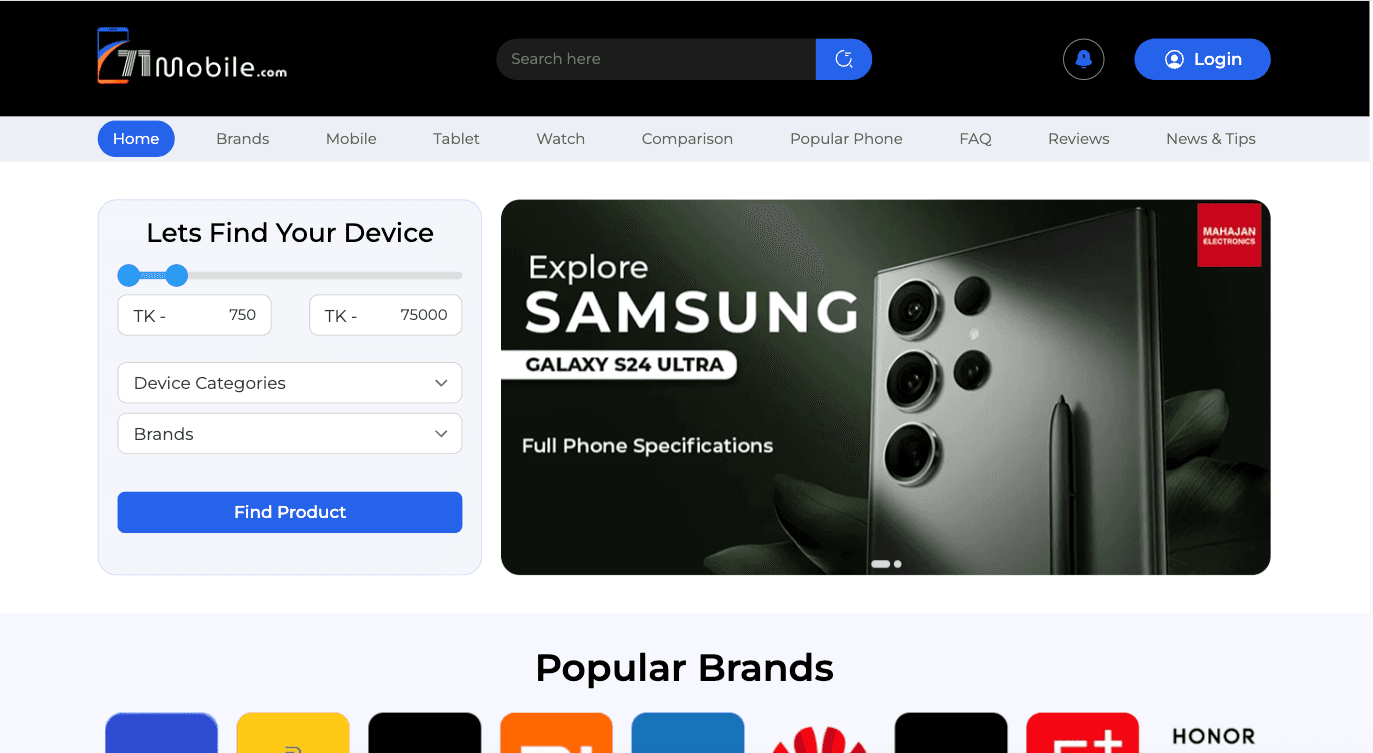The height and width of the screenshot is (753, 1373).
Task: Open notifications via the bell icon
Action: [x=1083, y=59]
